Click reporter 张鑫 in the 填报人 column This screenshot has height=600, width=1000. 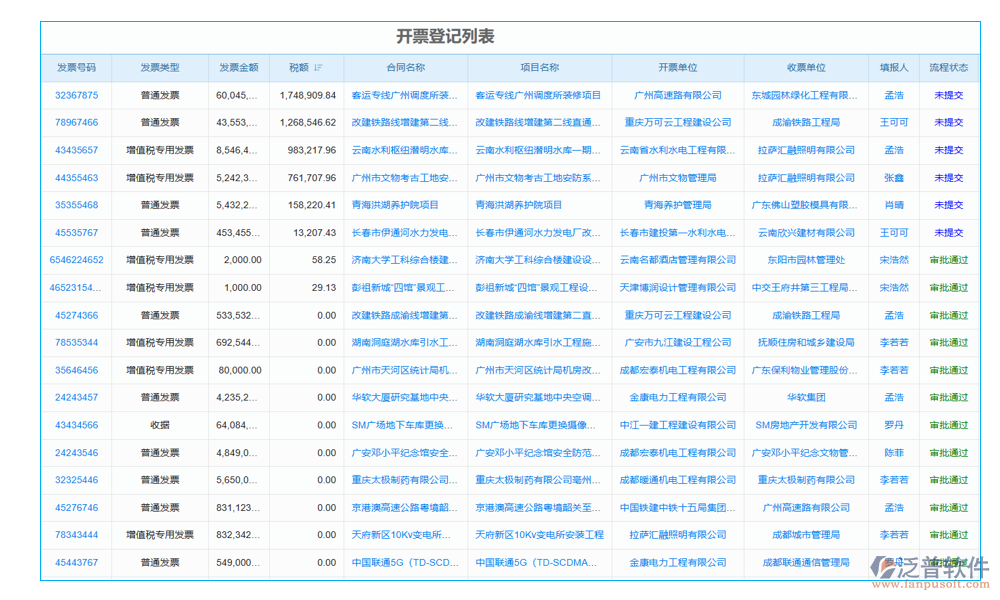click(x=893, y=178)
